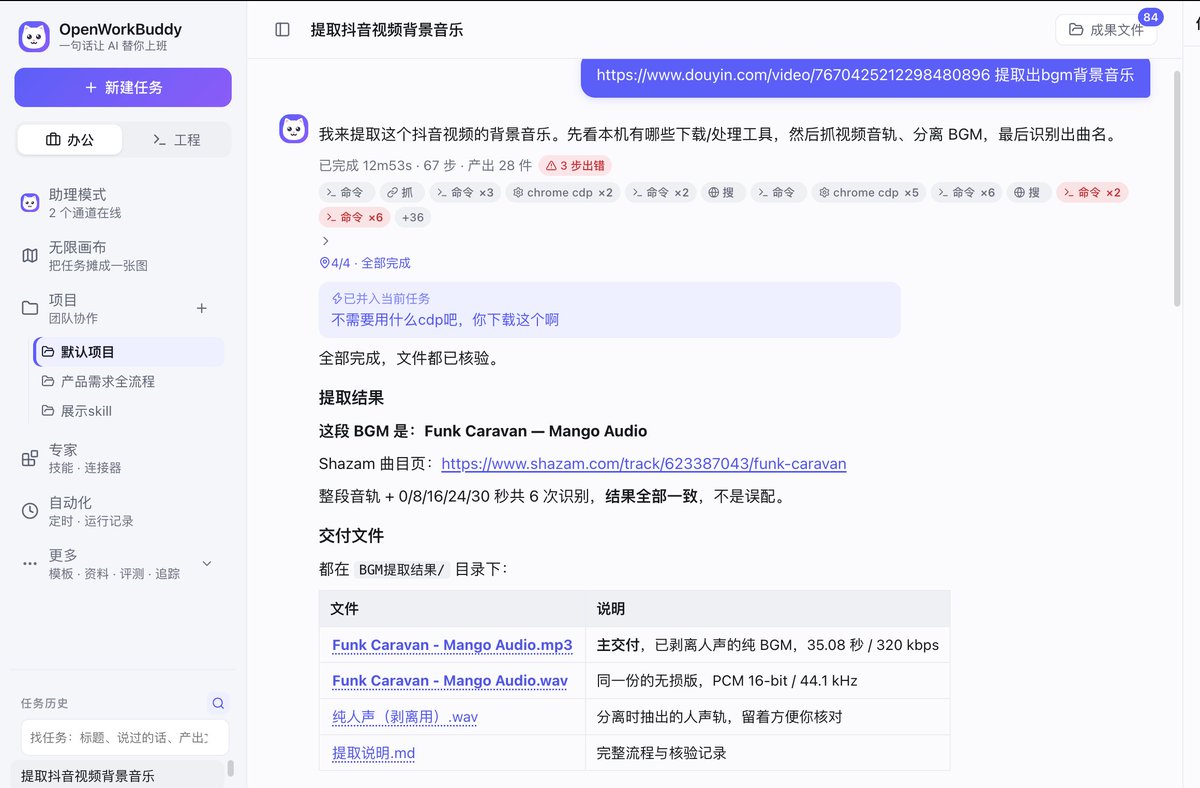Click the 命令 ×3 step chip
This screenshot has height=788, width=1200.
[464, 192]
